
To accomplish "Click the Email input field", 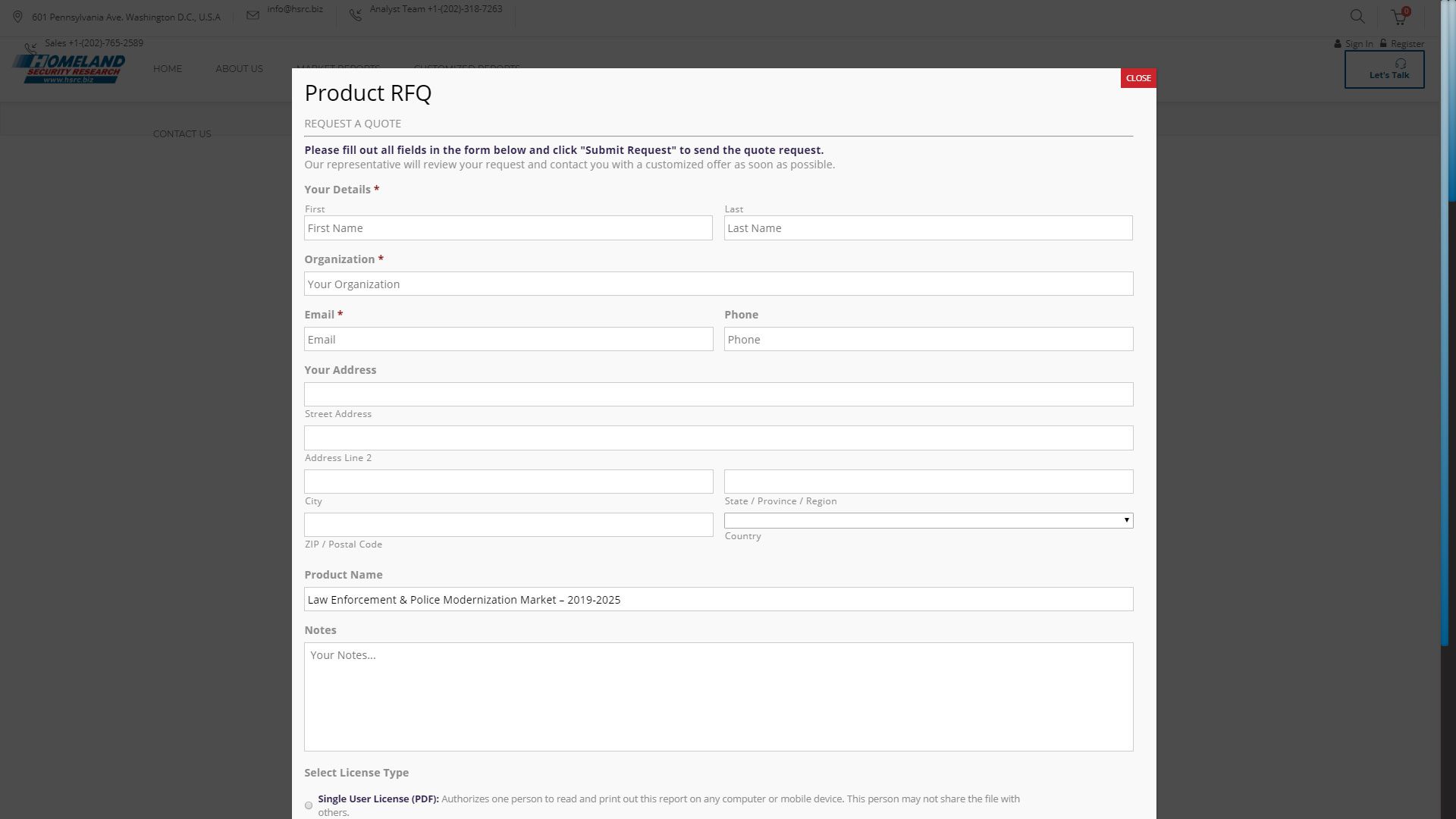I will coord(508,339).
